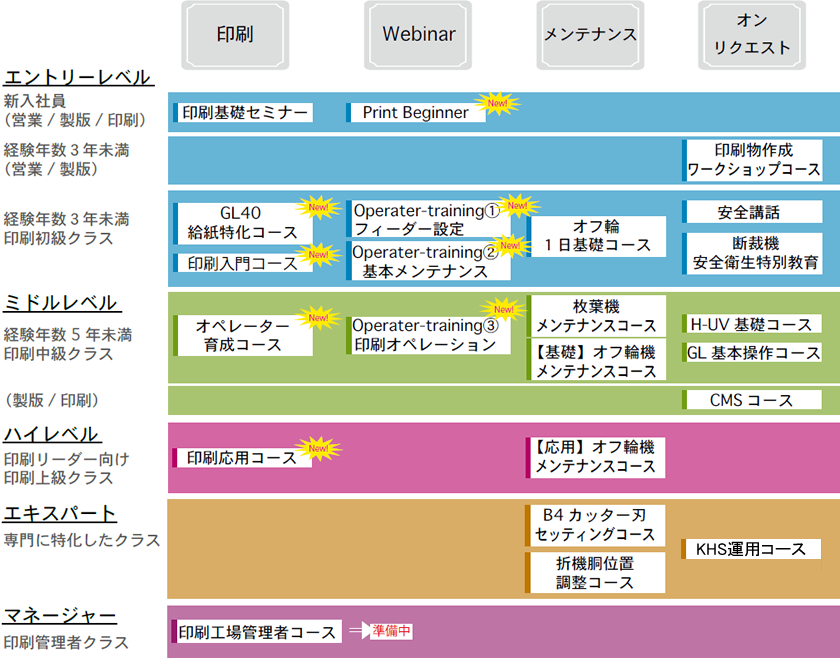Image resolution: width=840 pixels, height=658 pixels.
Task: Open 枚葉機メンテナンスコース
Action: [596, 316]
